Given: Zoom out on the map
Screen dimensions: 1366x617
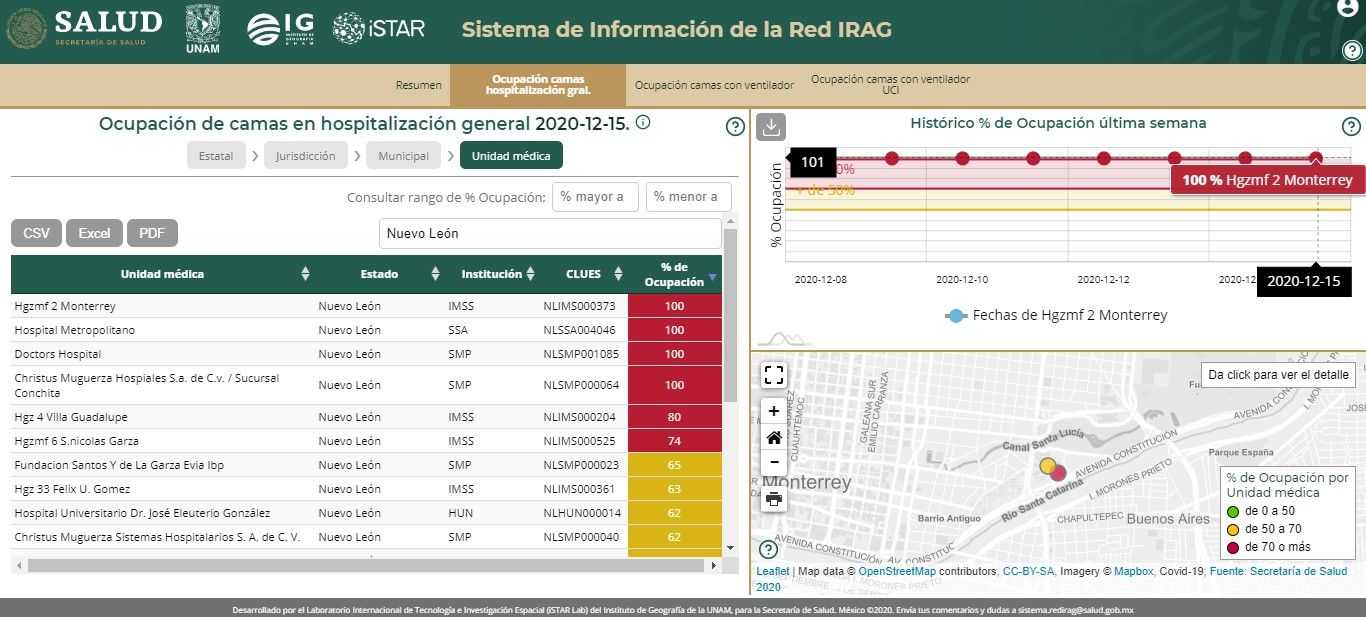Looking at the screenshot, I should pyautogui.click(x=773, y=463).
